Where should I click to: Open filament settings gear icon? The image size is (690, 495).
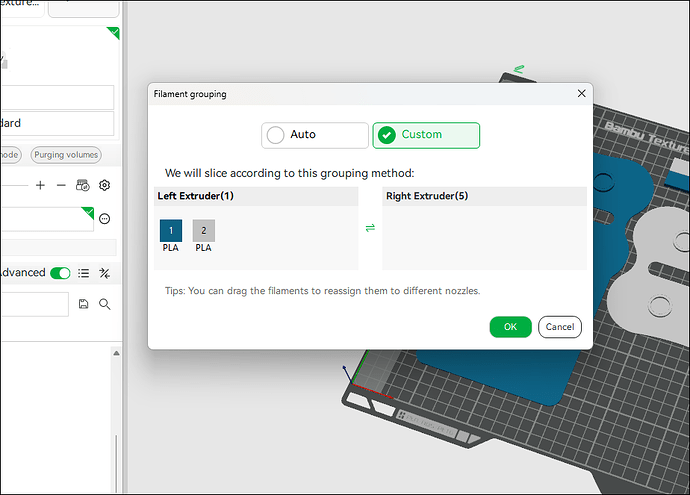coord(104,185)
